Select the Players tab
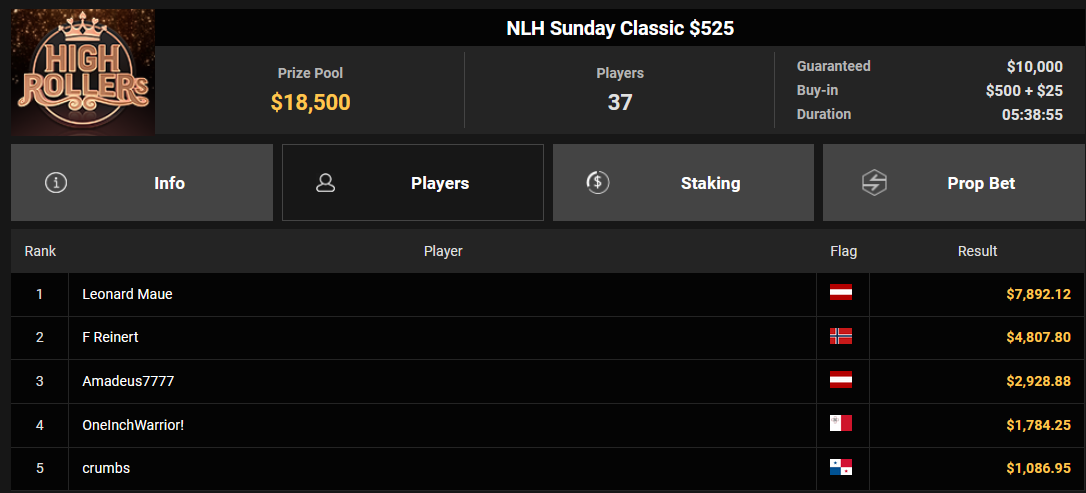This screenshot has height=493, width=1086. (x=413, y=183)
